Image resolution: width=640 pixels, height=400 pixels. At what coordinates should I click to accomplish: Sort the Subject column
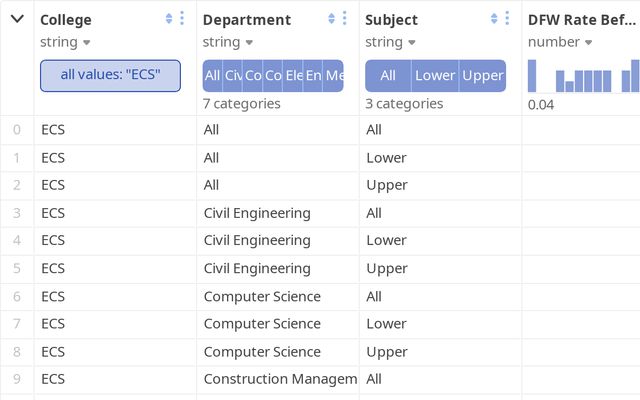click(494, 19)
